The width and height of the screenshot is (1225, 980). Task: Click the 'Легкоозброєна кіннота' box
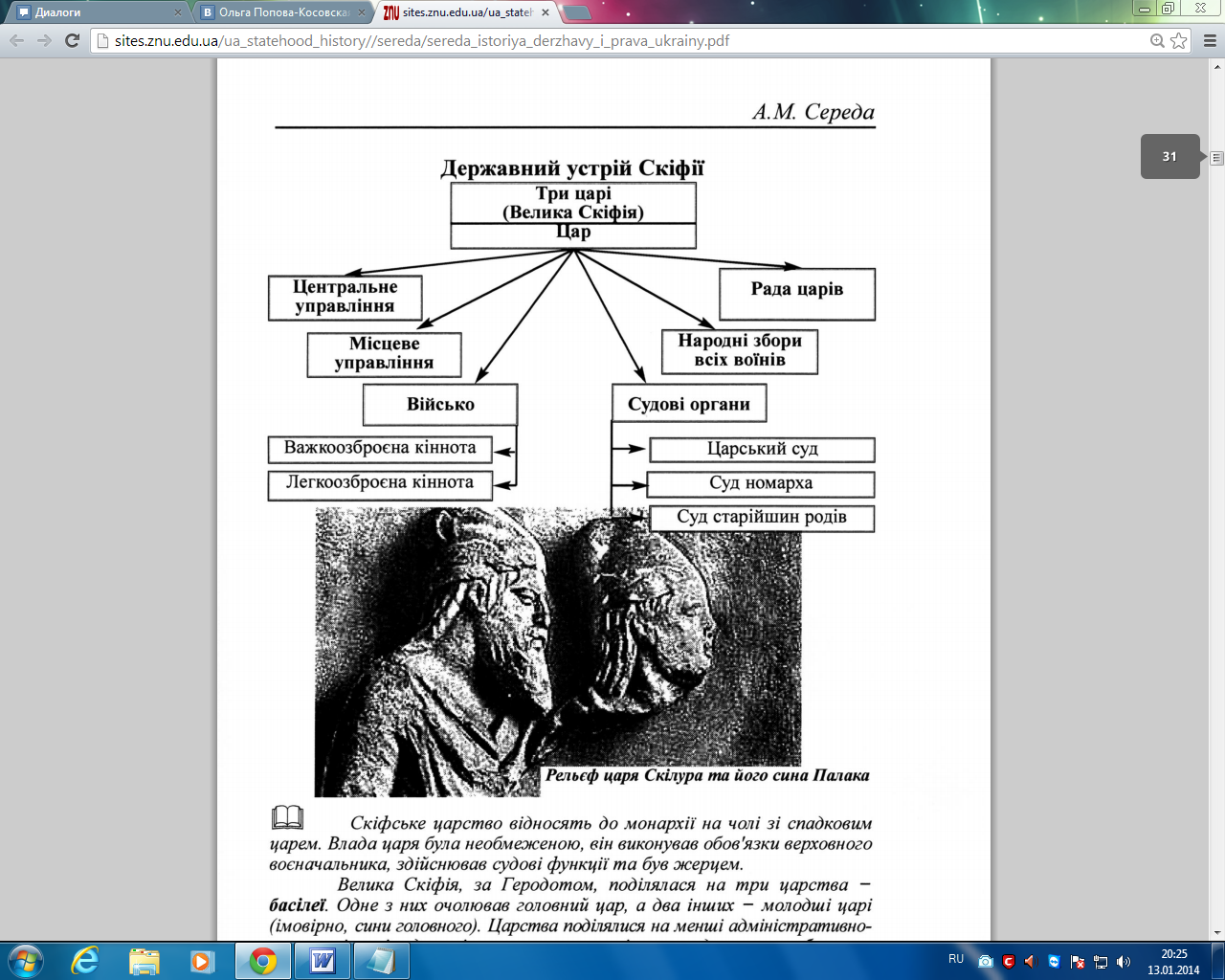click(380, 484)
